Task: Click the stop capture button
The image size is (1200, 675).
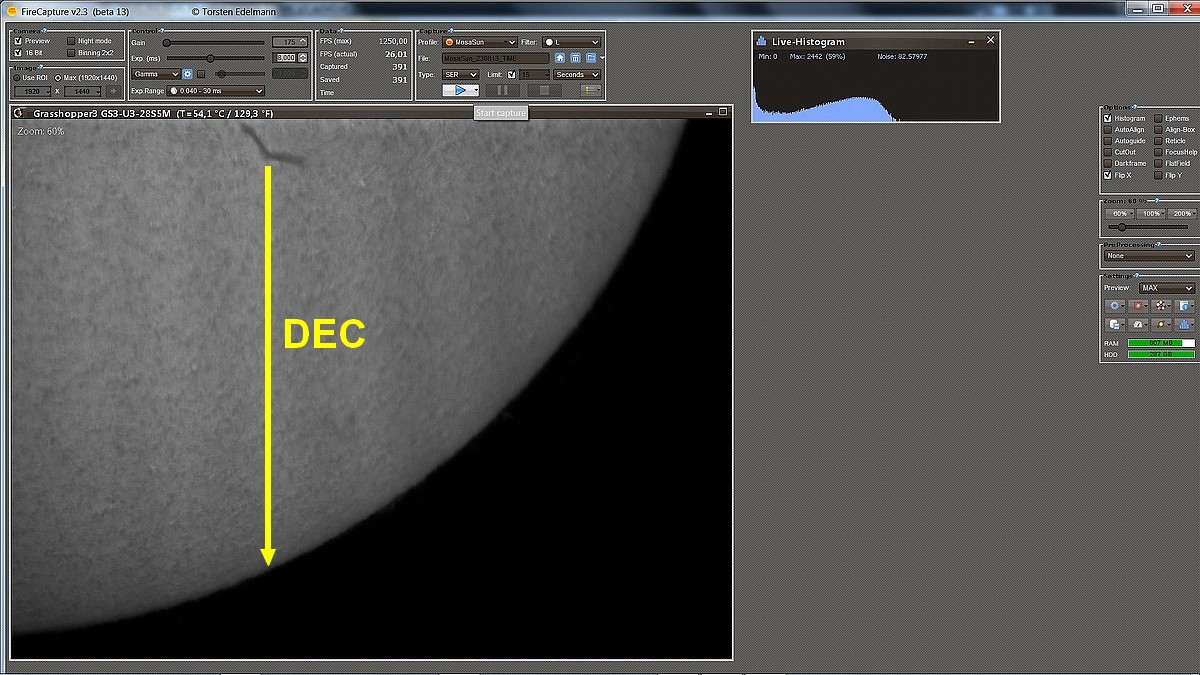Action: 544,90
